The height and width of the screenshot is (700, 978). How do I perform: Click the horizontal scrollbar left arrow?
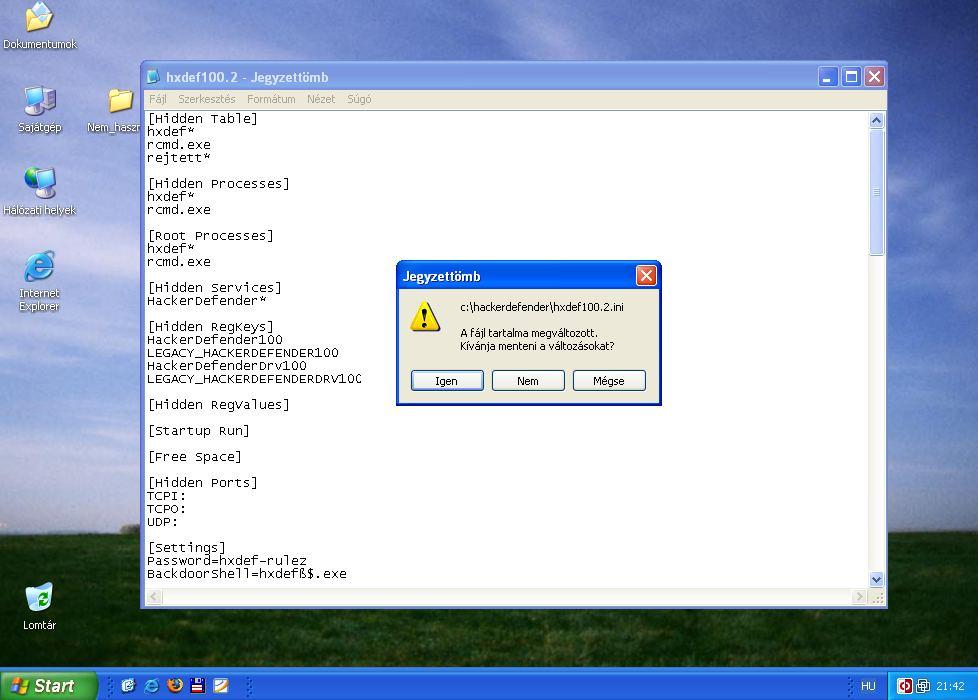point(154,597)
